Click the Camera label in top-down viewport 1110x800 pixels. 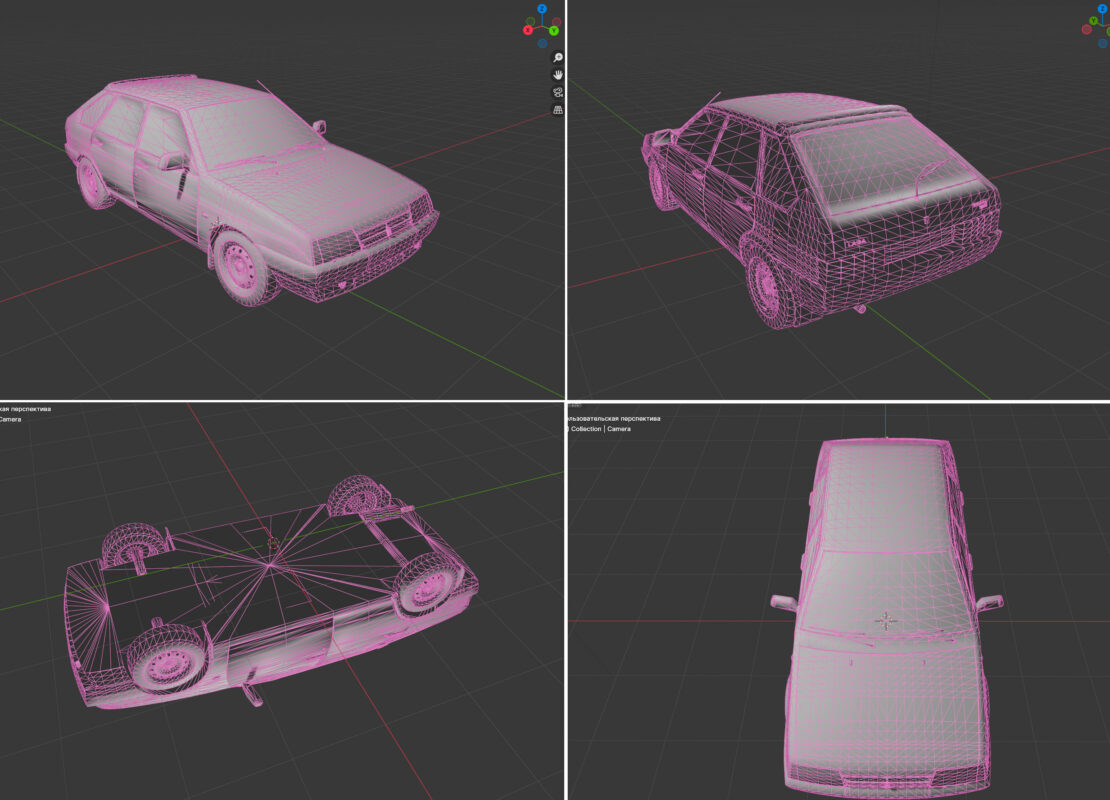619,429
